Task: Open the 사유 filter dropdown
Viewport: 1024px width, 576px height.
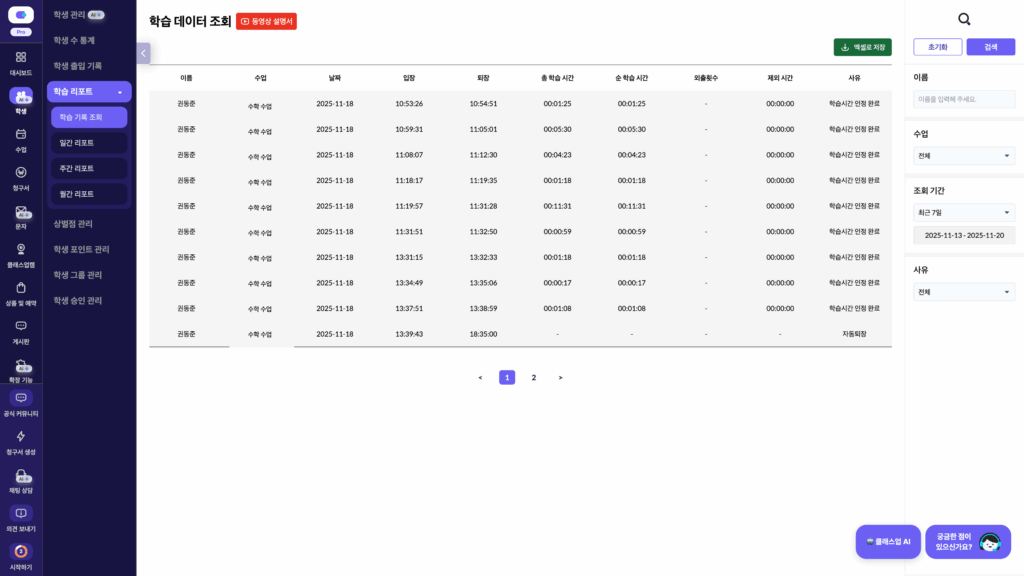Action: pos(963,292)
